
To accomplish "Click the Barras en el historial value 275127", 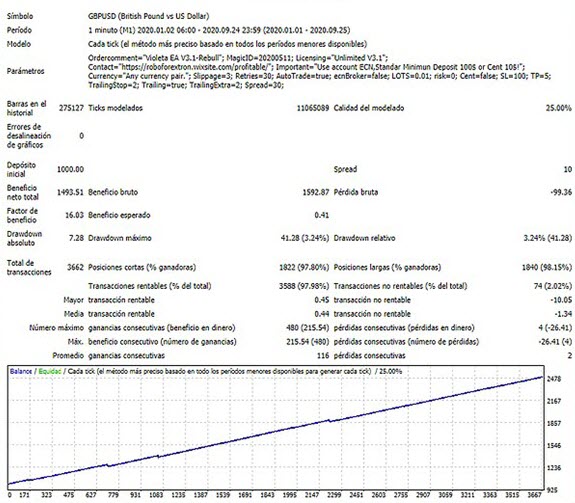I will 71,108.
